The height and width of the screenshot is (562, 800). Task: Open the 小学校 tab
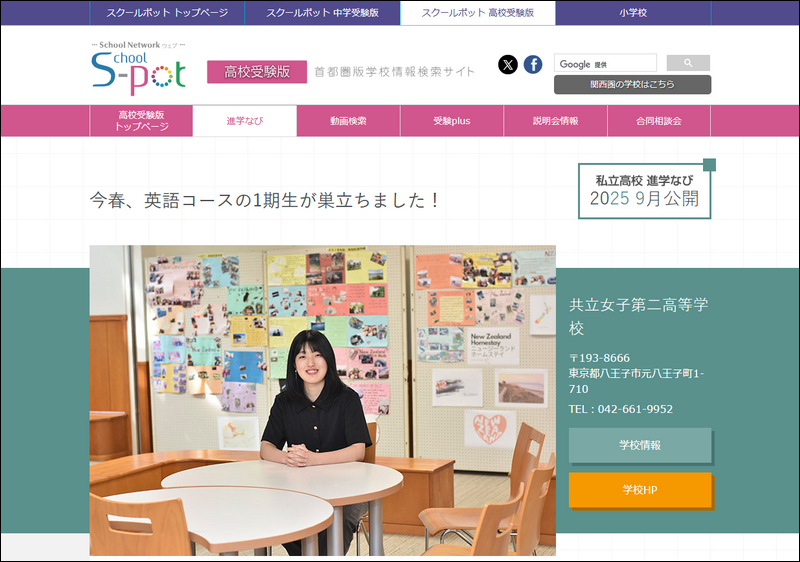(633, 13)
